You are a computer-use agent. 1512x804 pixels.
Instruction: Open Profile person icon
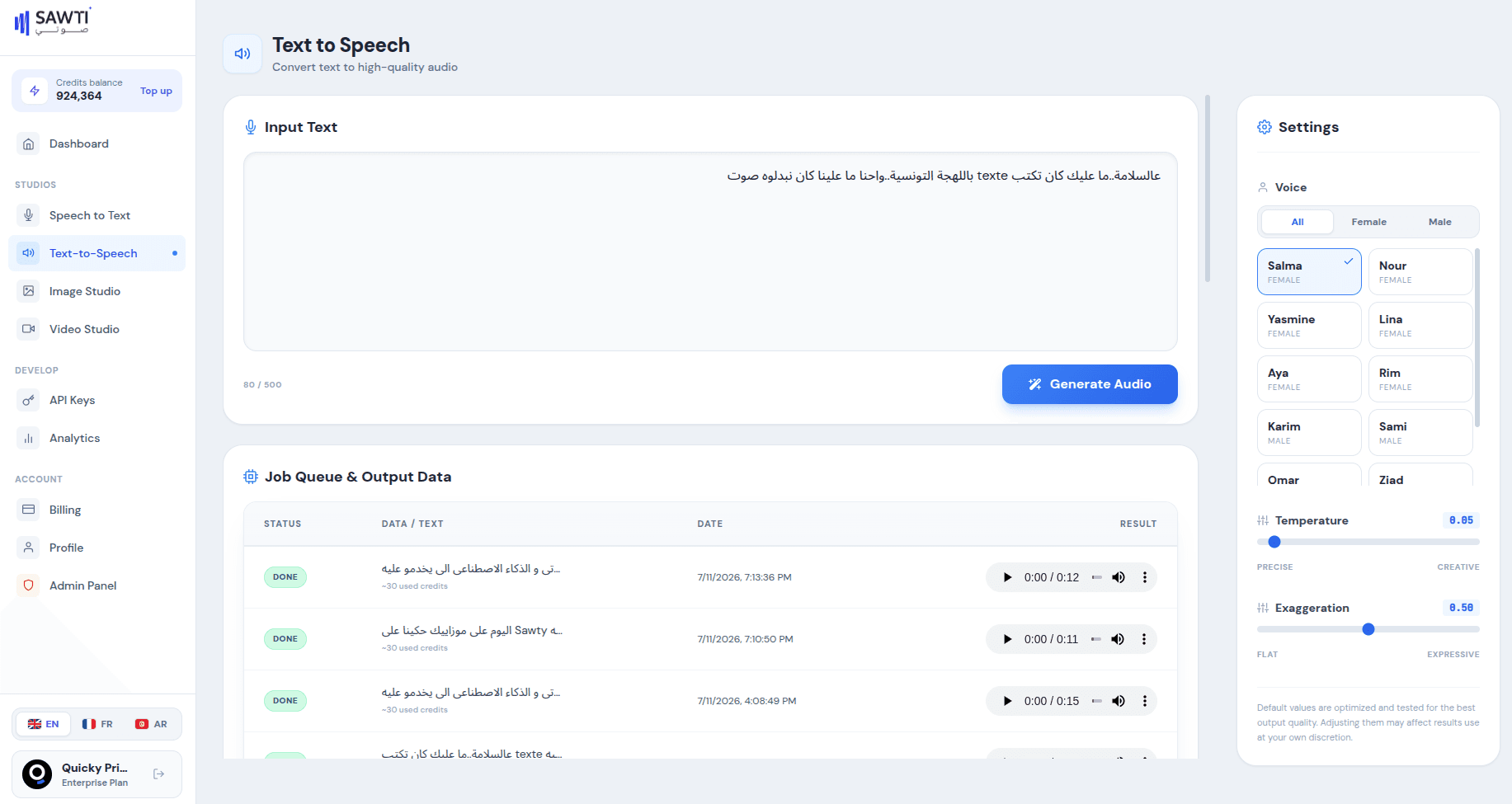click(x=29, y=548)
